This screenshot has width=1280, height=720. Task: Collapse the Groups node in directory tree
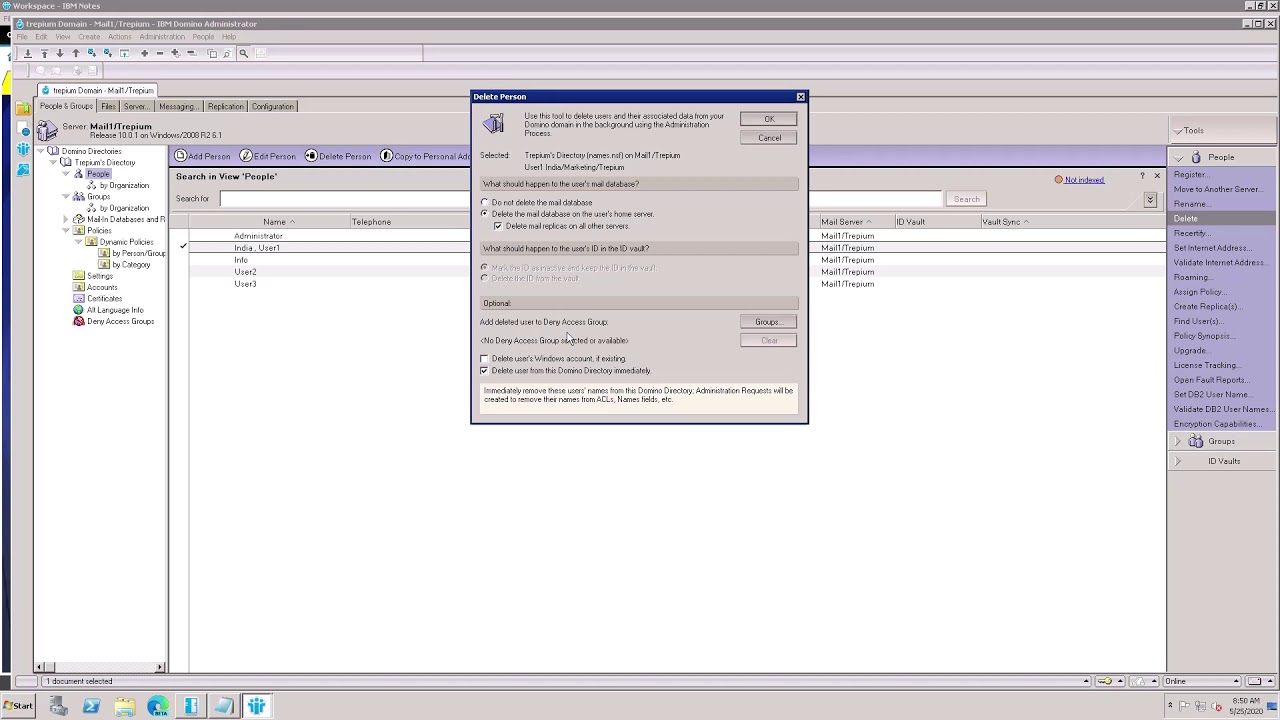coord(66,197)
